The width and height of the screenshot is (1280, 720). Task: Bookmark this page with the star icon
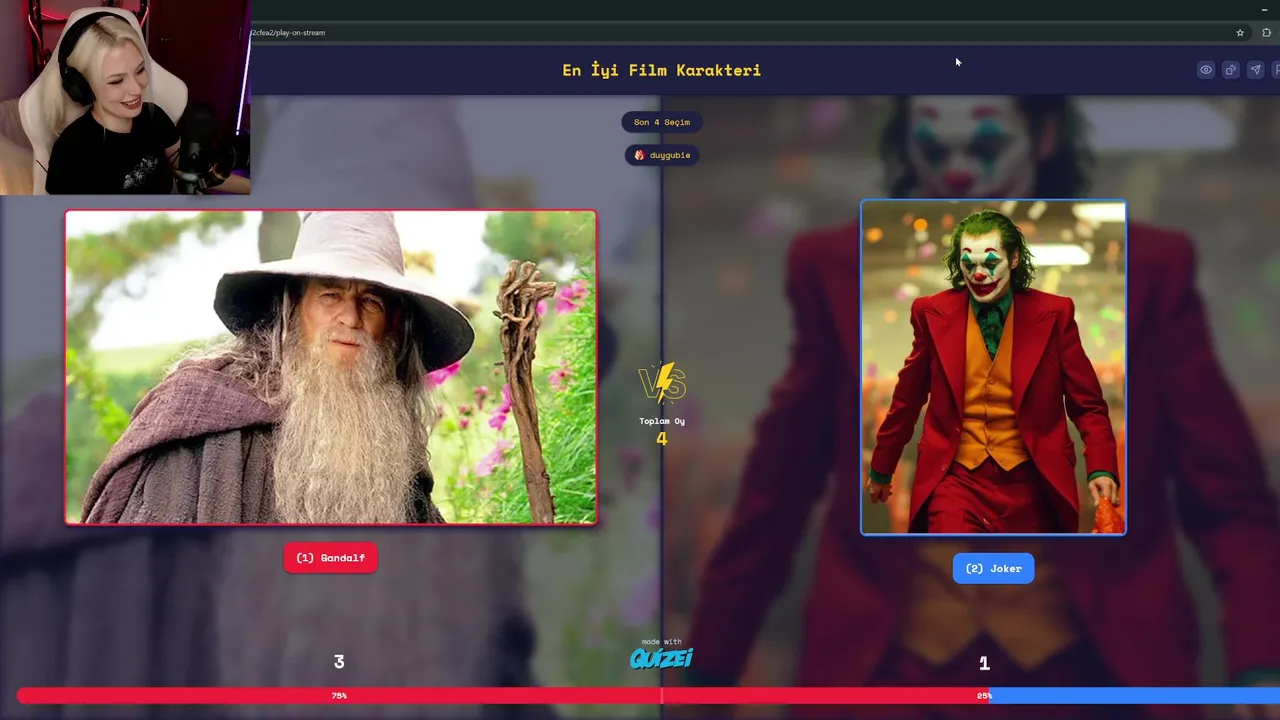point(1240,33)
